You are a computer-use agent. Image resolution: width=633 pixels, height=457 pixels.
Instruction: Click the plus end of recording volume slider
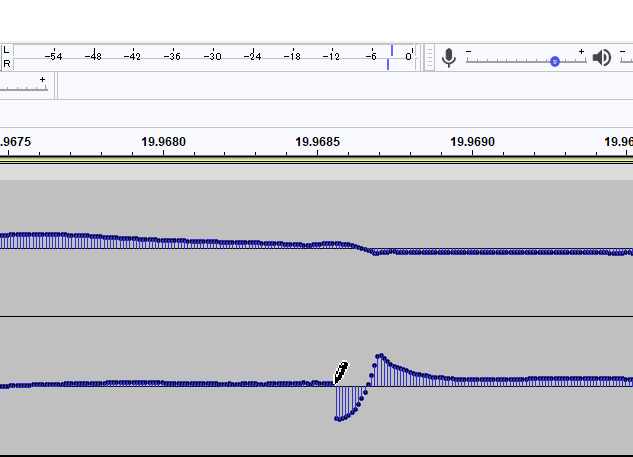(x=581, y=50)
